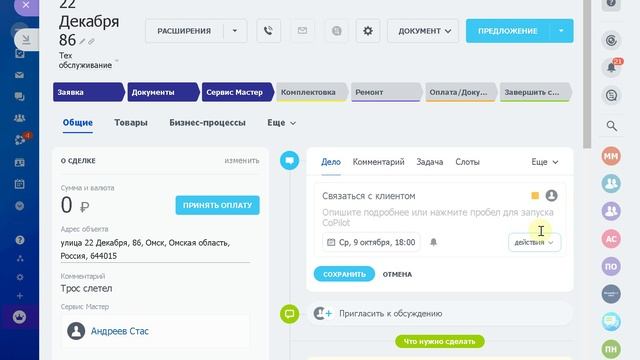Open workgroups people icon in left sidebar
The height and width of the screenshot is (360, 640).
(x=19, y=118)
